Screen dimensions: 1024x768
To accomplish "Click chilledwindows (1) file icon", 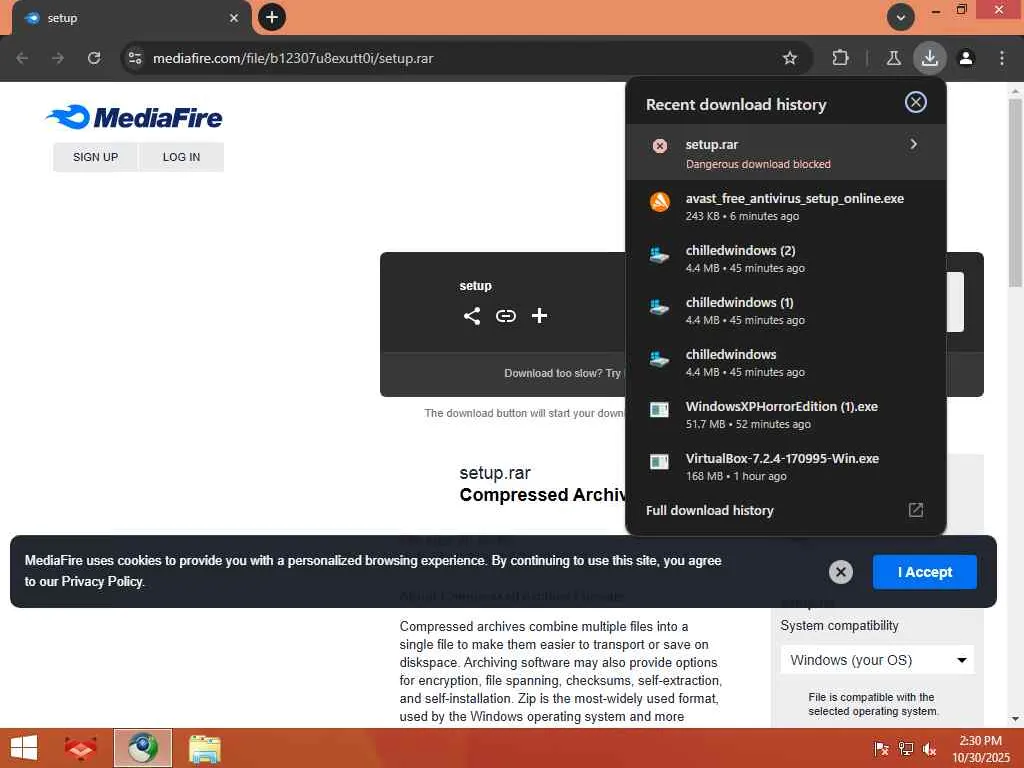I will (660, 306).
